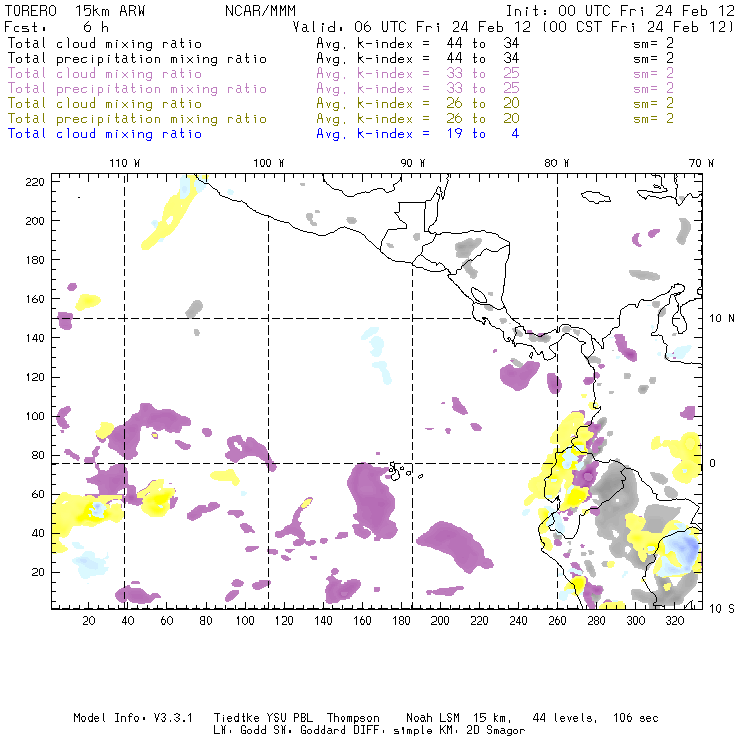Click the 'Tiedtke YSU PBL' text

(263, 718)
